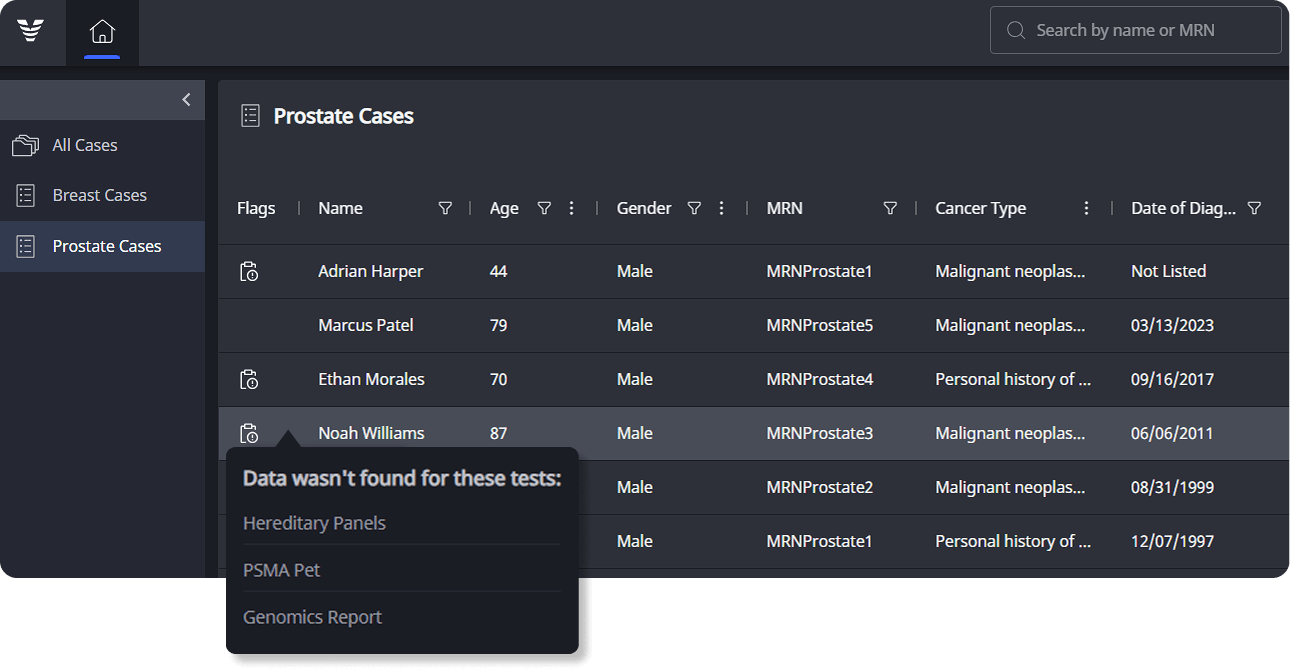Viewport: 1290px width, 670px height.
Task: Click the missing-data flag icon for Ethan Morales
Action: pyautogui.click(x=249, y=379)
